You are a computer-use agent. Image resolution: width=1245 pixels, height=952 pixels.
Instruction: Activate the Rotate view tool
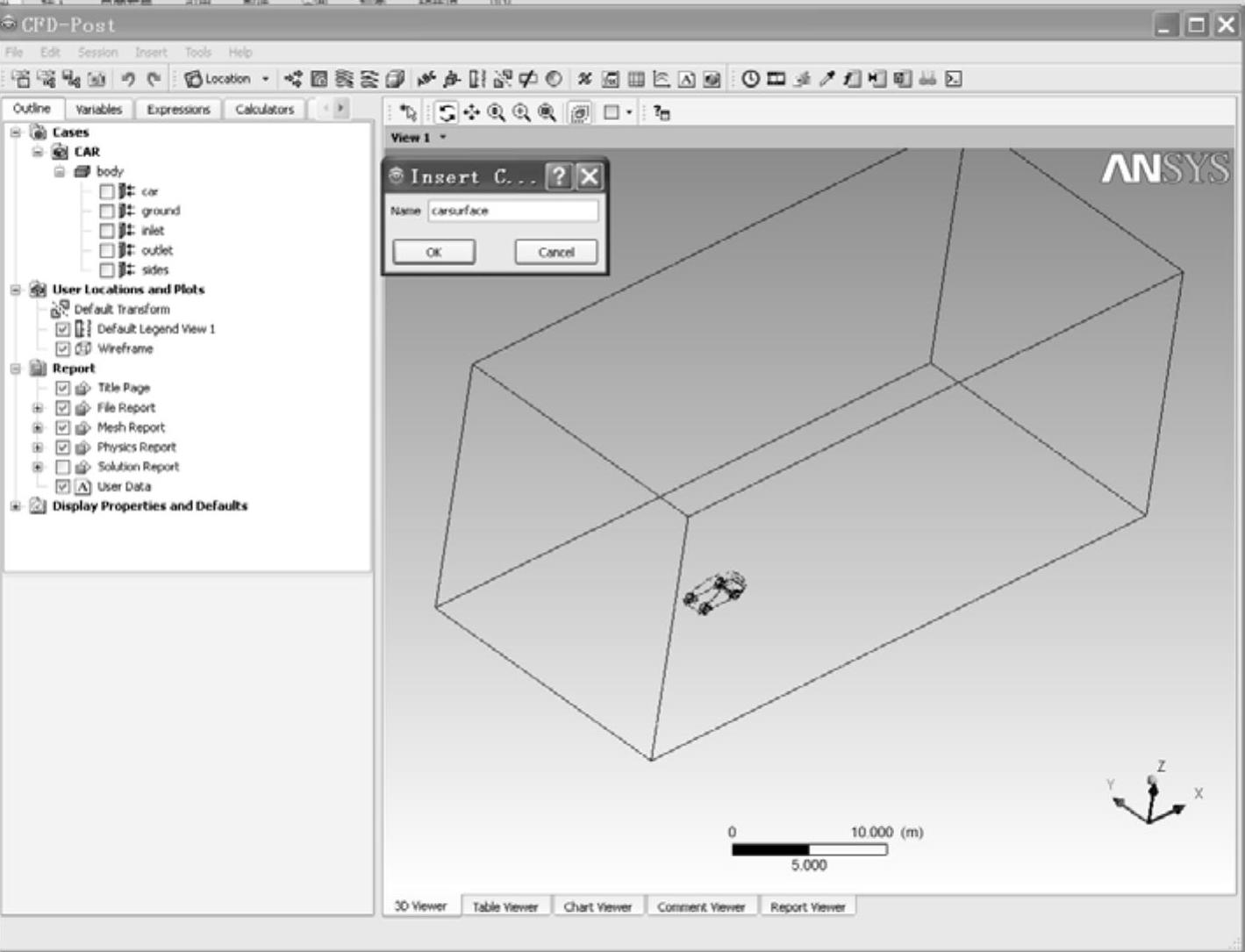click(x=447, y=112)
